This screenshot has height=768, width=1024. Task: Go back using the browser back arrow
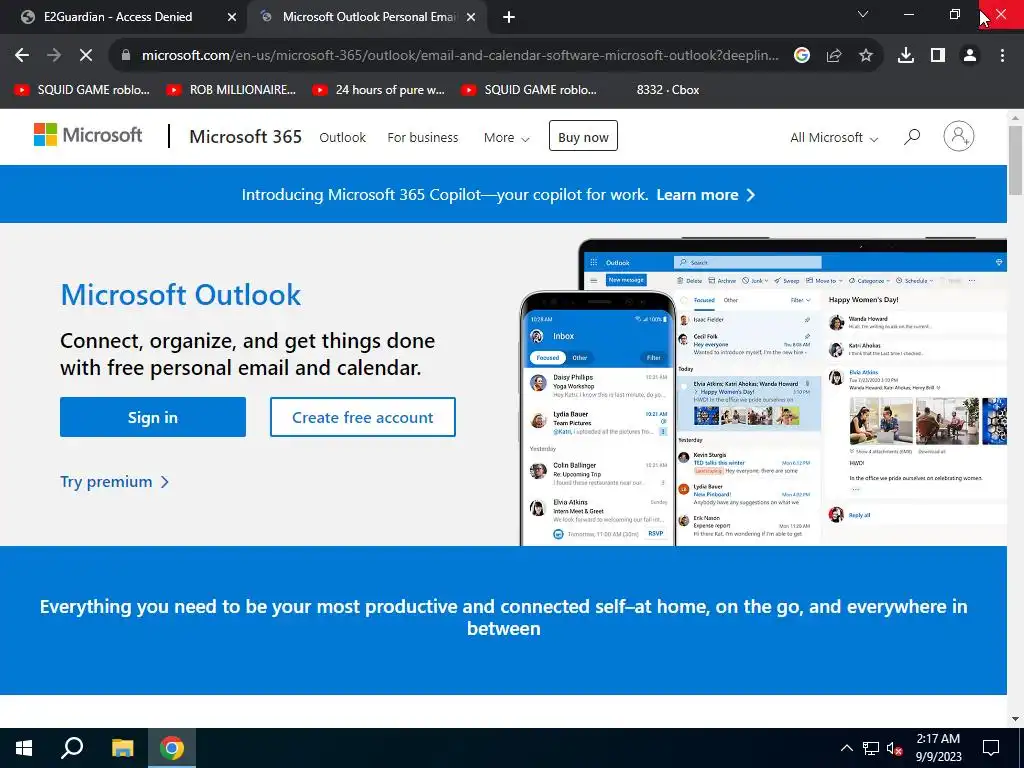tap(22, 56)
